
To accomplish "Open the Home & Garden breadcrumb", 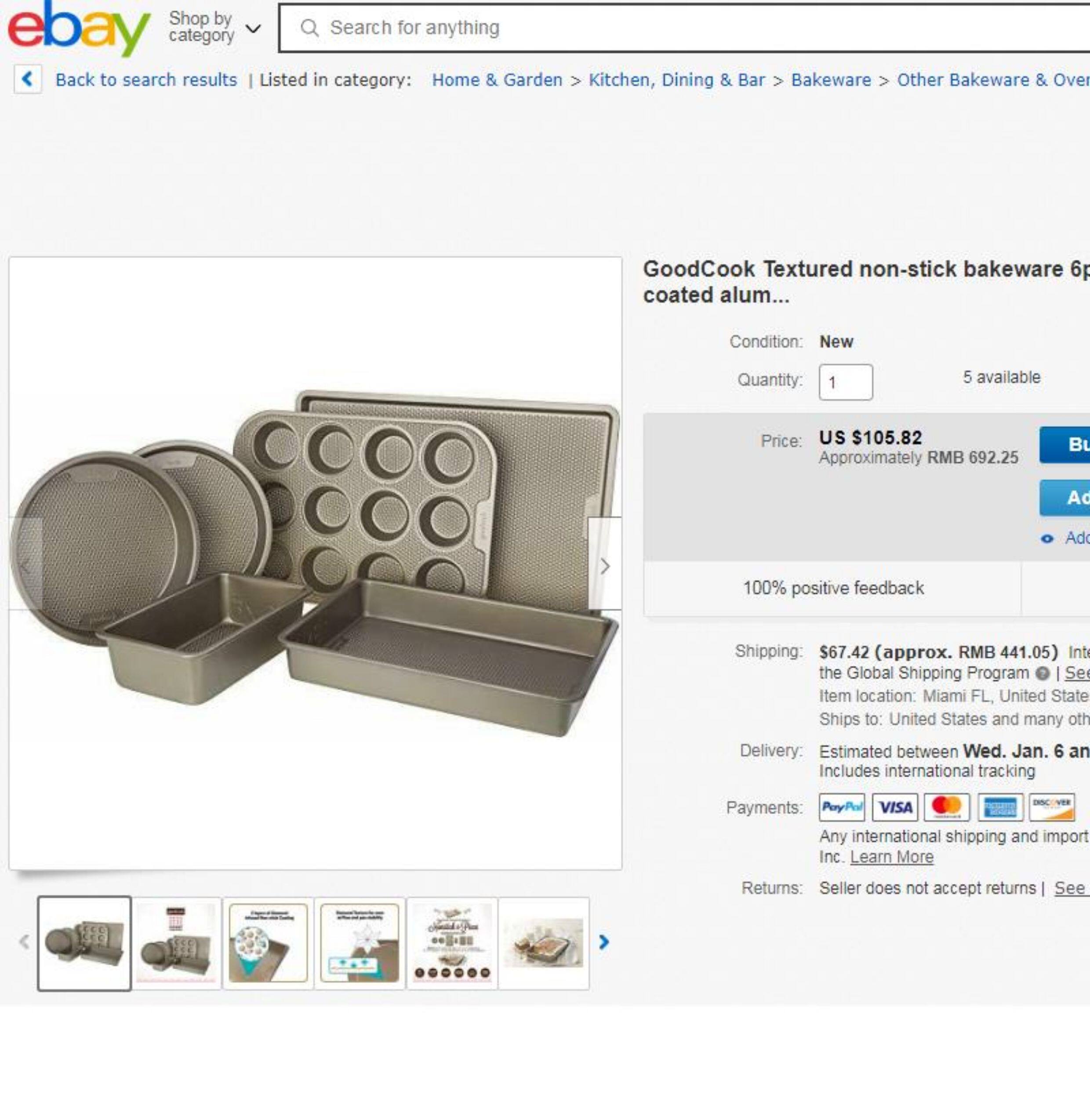I will tap(497, 80).
